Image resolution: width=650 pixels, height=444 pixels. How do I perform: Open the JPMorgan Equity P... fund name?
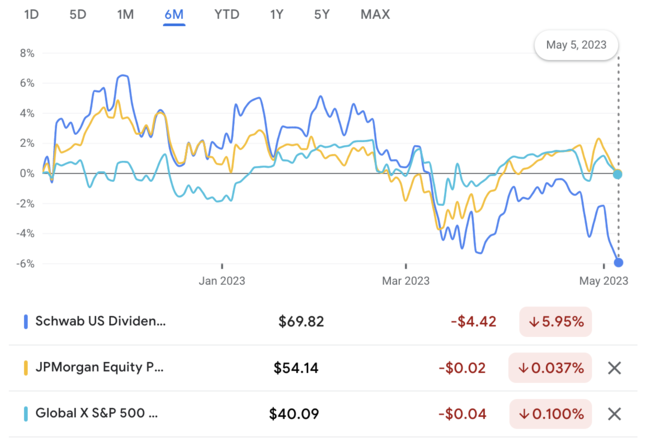pos(99,367)
